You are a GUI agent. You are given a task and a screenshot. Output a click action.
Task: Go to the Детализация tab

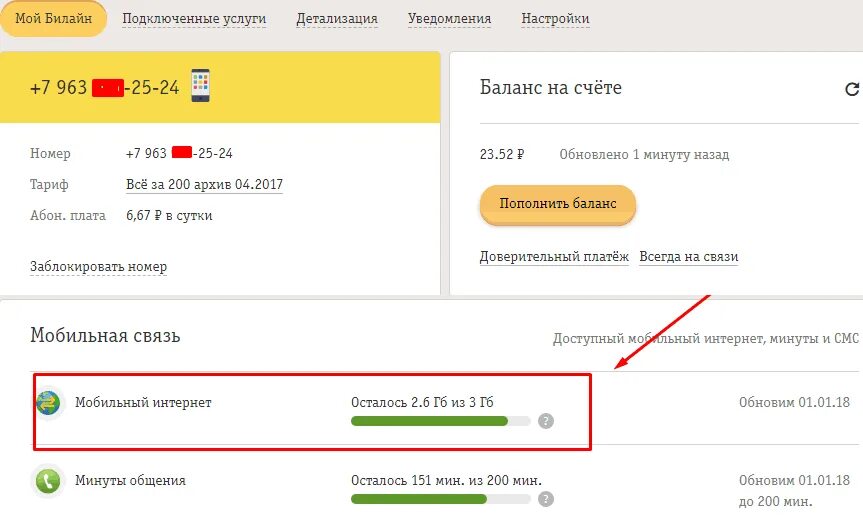coord(337,19)
